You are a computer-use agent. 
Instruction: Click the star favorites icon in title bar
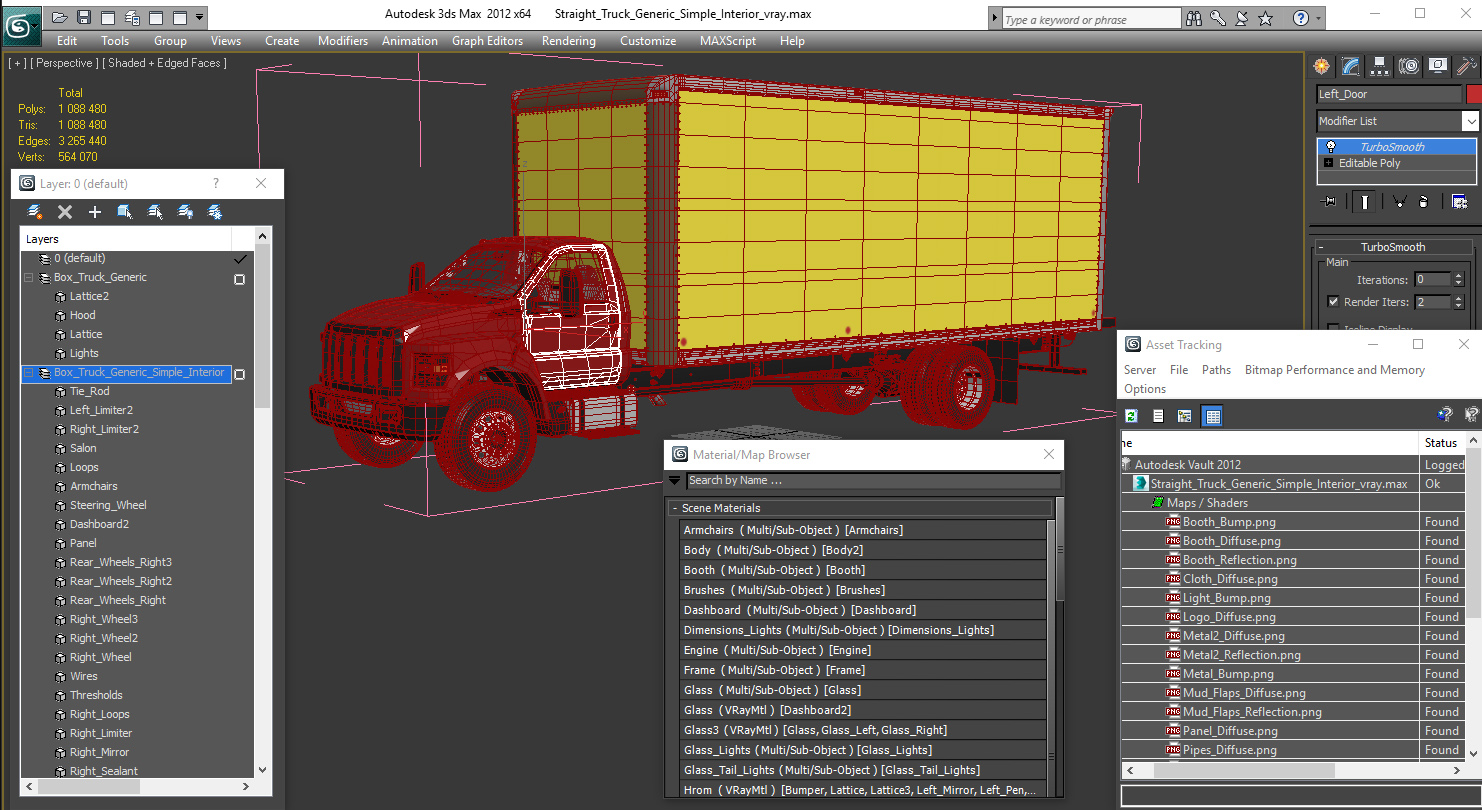[x=1266, y=18]
